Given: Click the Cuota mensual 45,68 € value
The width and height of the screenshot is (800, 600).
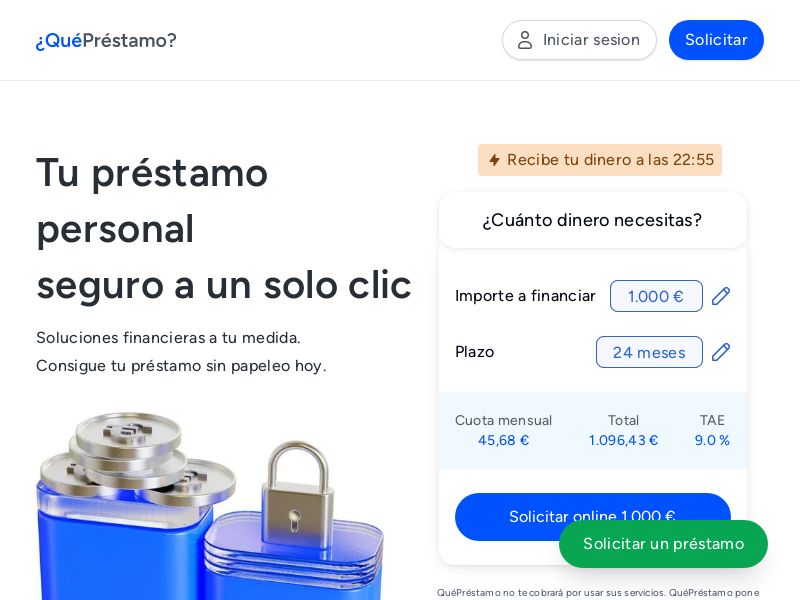Looking at the screenshot, I should tap(503, 440).
